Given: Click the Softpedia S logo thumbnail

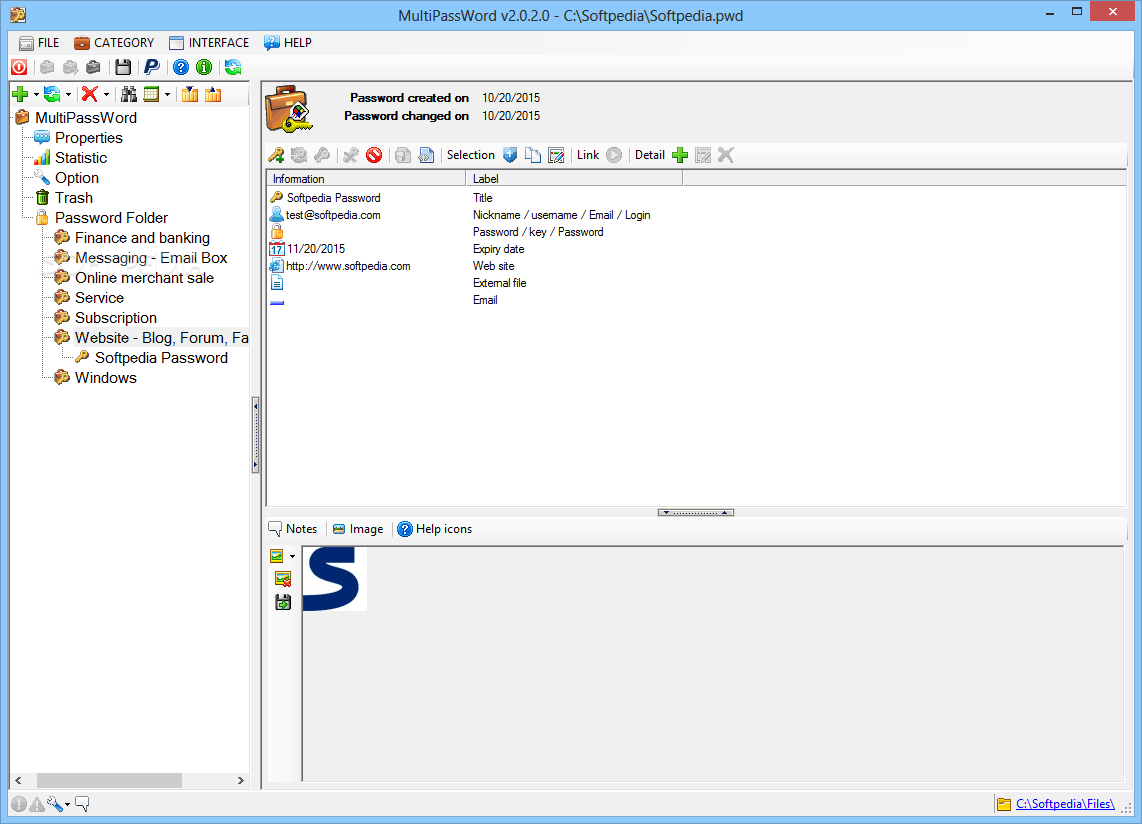Looking at the screenshot, I should (x=334, y=579).
